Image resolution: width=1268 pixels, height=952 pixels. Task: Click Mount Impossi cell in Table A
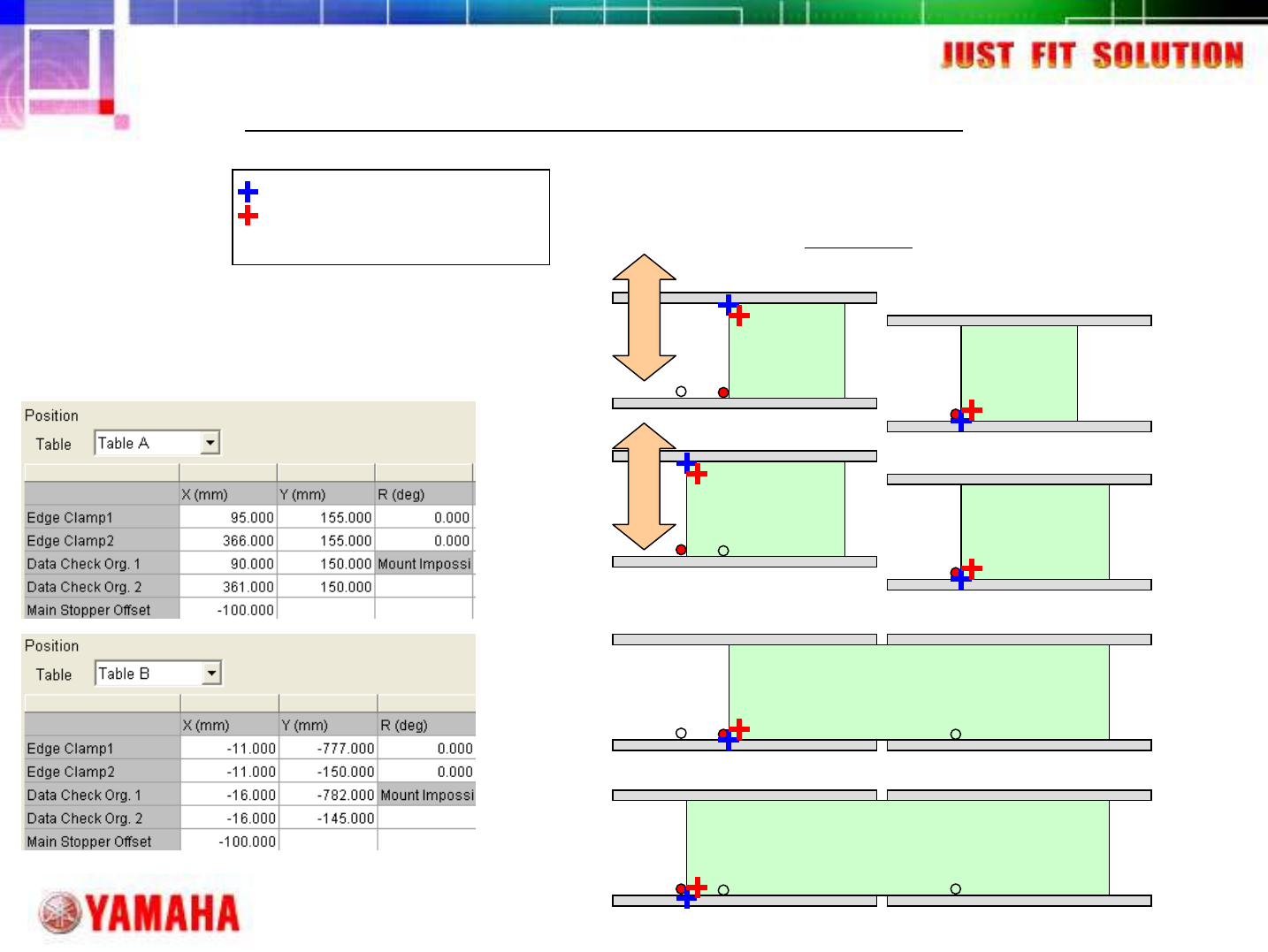(x=424, y=563)
